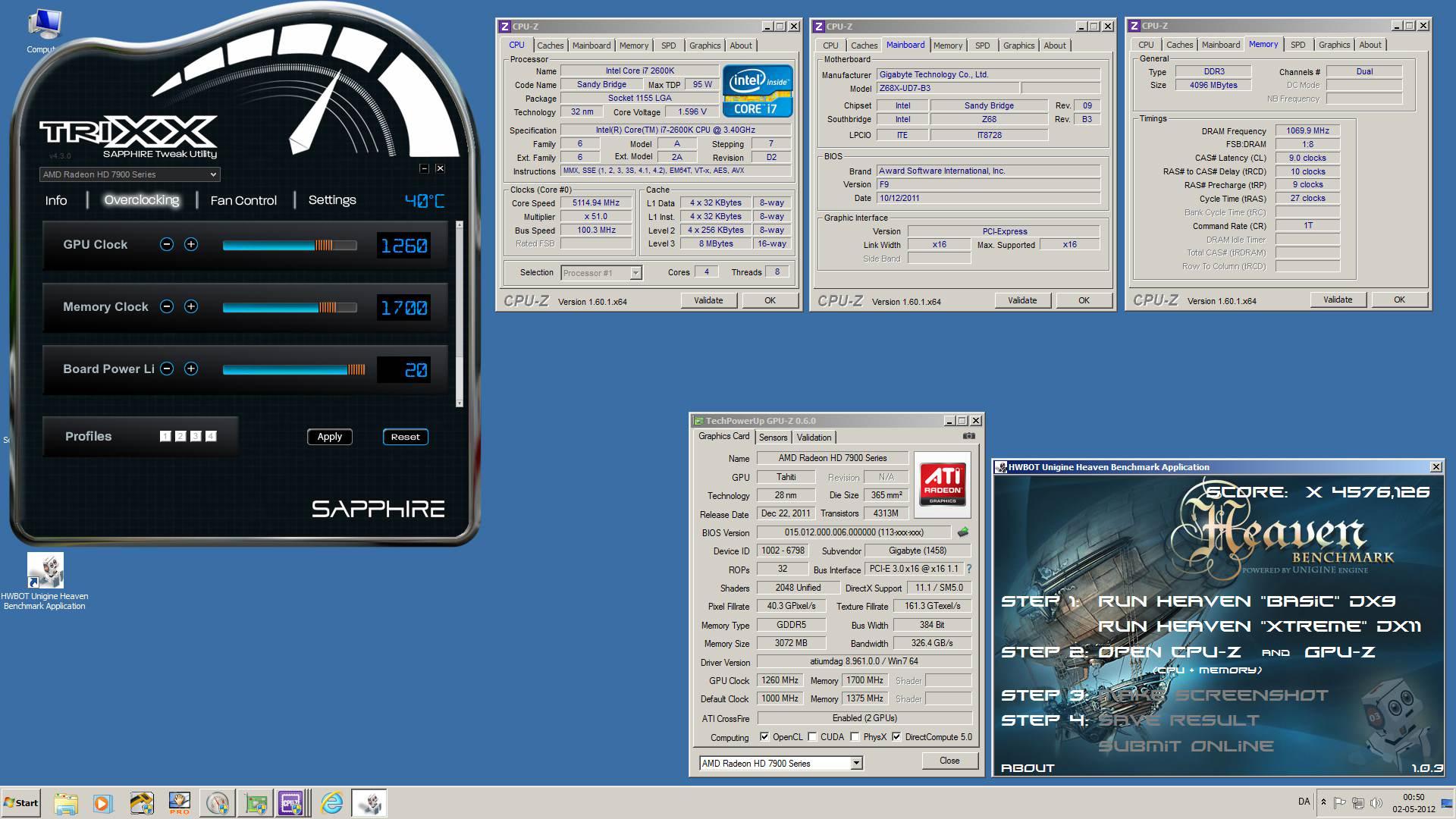The height and width of the screenshot is (819, 1456).
Task: Open the Caches tab in the left CPU-Z window
Action: [x=551, y=45]
